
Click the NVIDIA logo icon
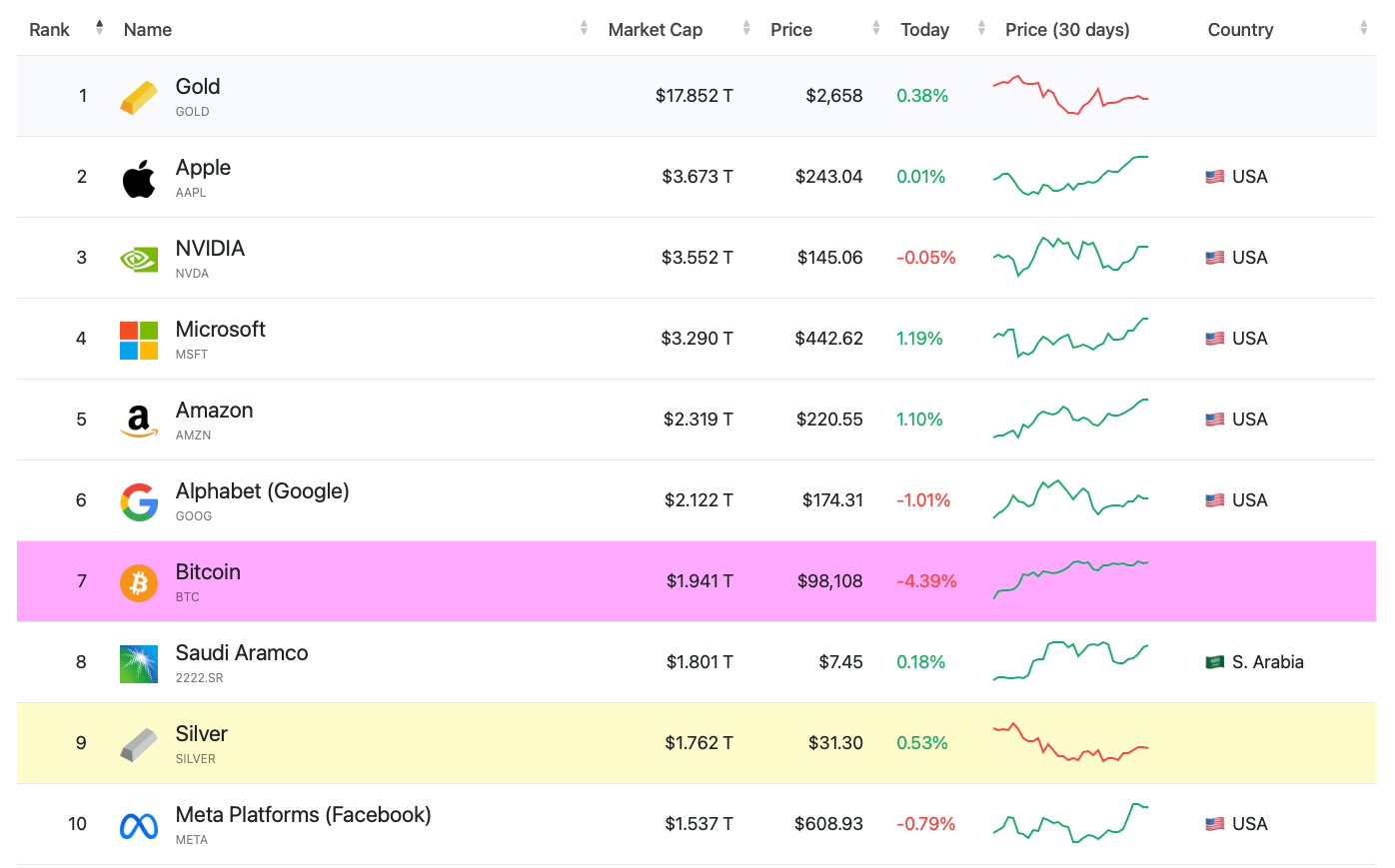coord(139,260)
